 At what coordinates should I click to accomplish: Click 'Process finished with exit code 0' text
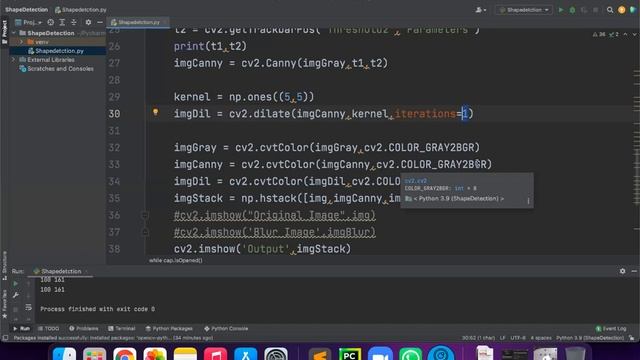coord(97,309)
